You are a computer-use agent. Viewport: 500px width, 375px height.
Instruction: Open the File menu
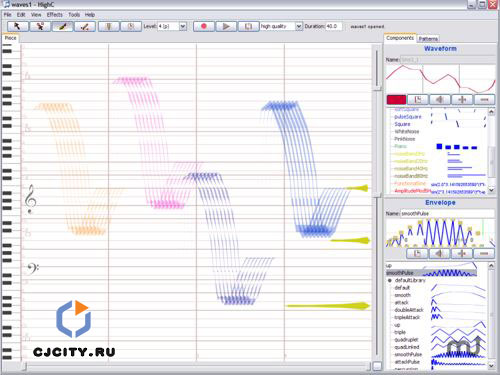[x=8, y=15]
